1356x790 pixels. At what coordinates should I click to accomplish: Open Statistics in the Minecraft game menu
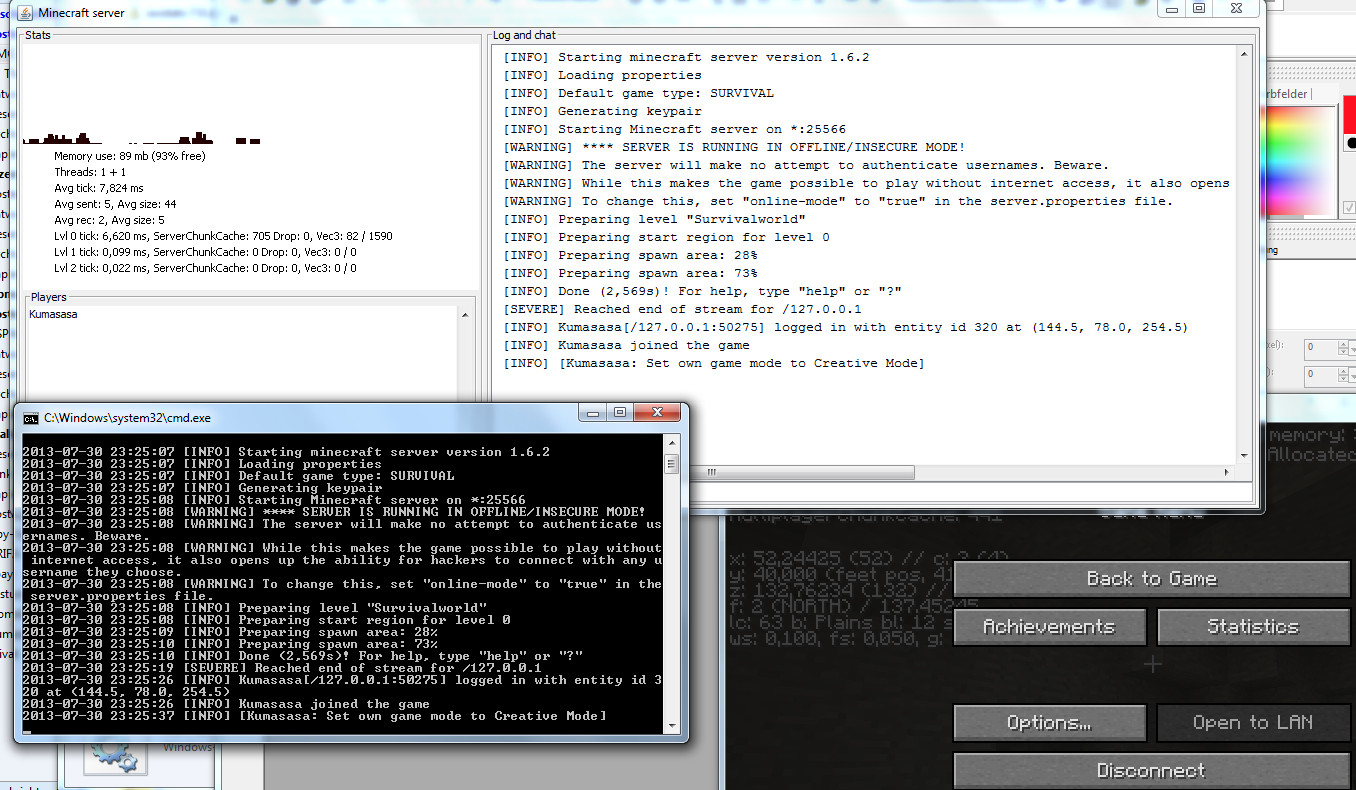[1253, 627]
